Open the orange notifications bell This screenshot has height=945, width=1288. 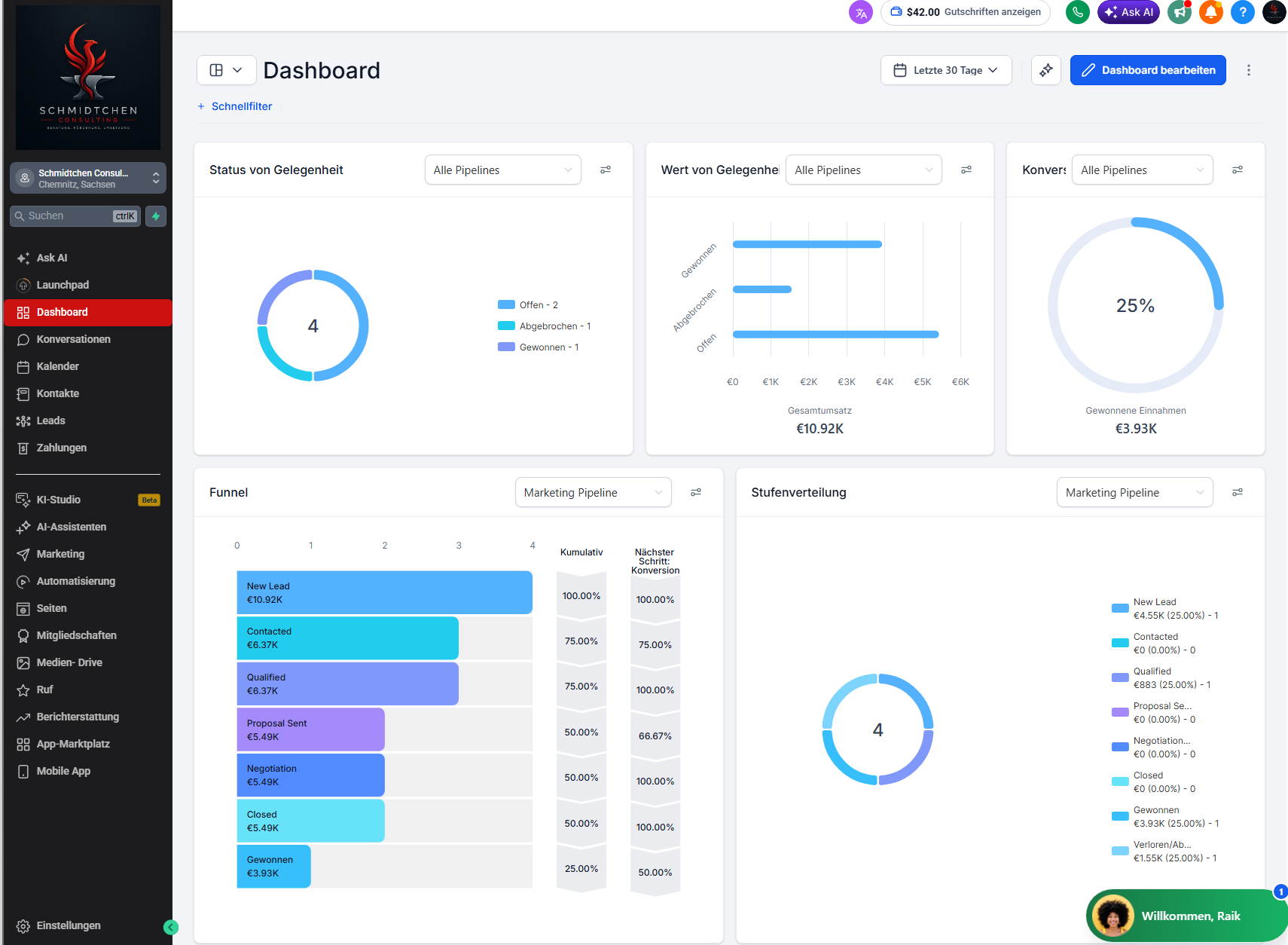[x=1211, y=12]
